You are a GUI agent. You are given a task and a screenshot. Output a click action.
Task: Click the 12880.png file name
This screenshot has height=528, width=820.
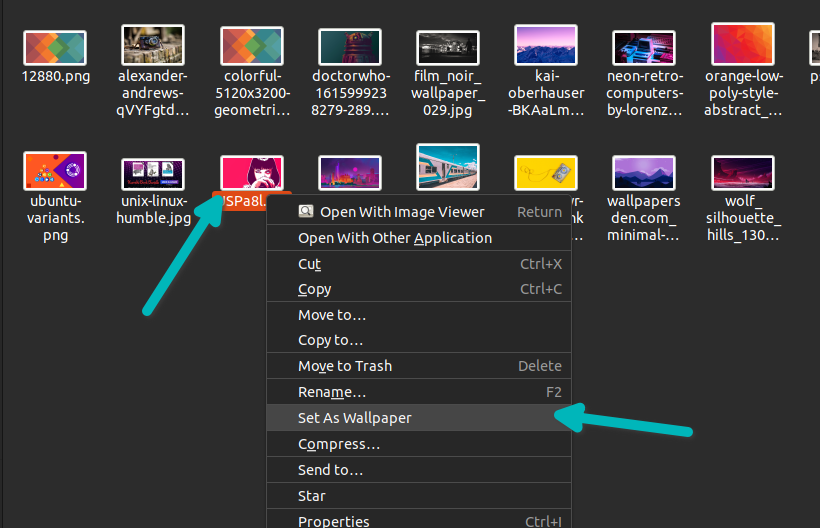[x=55, y=76]
